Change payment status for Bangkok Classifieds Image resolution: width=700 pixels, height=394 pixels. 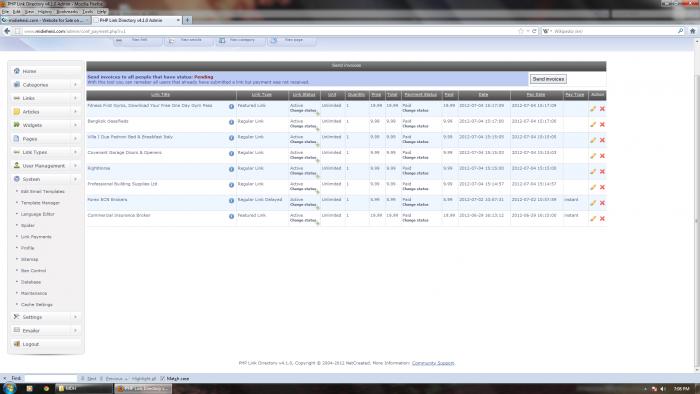point(415,126)
